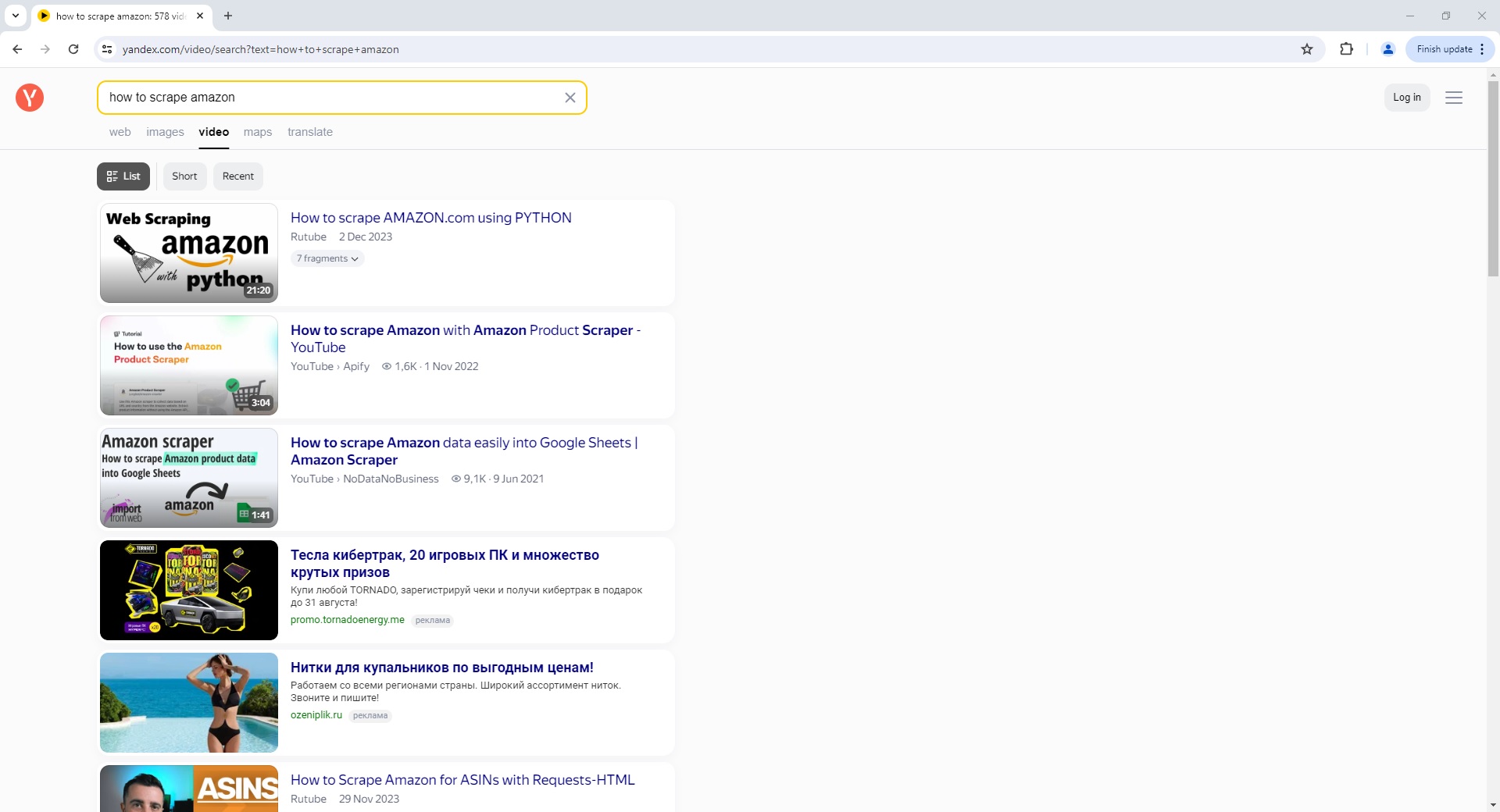
Task: Click the Web Scraping amazon python thumbnail
Action: pyautogui.click(x=188, y=252)
